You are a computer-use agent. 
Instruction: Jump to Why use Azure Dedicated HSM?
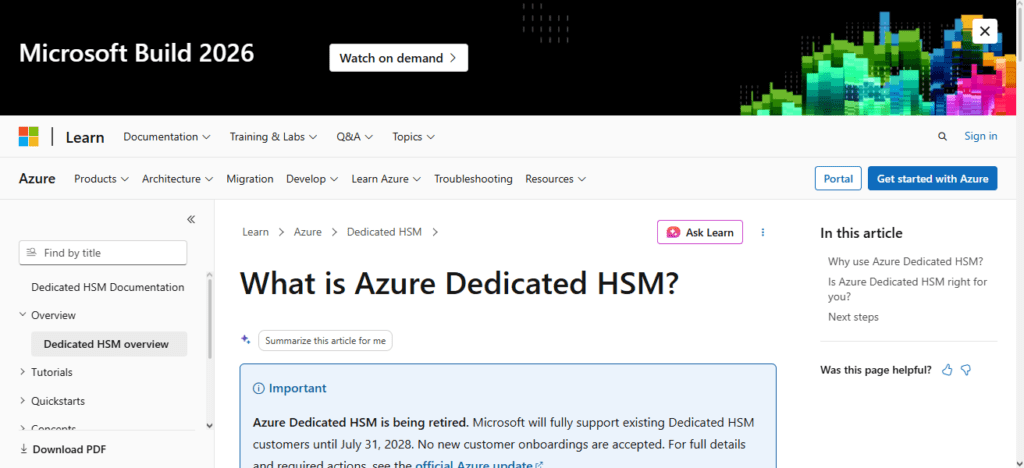(x=906, y=262)
